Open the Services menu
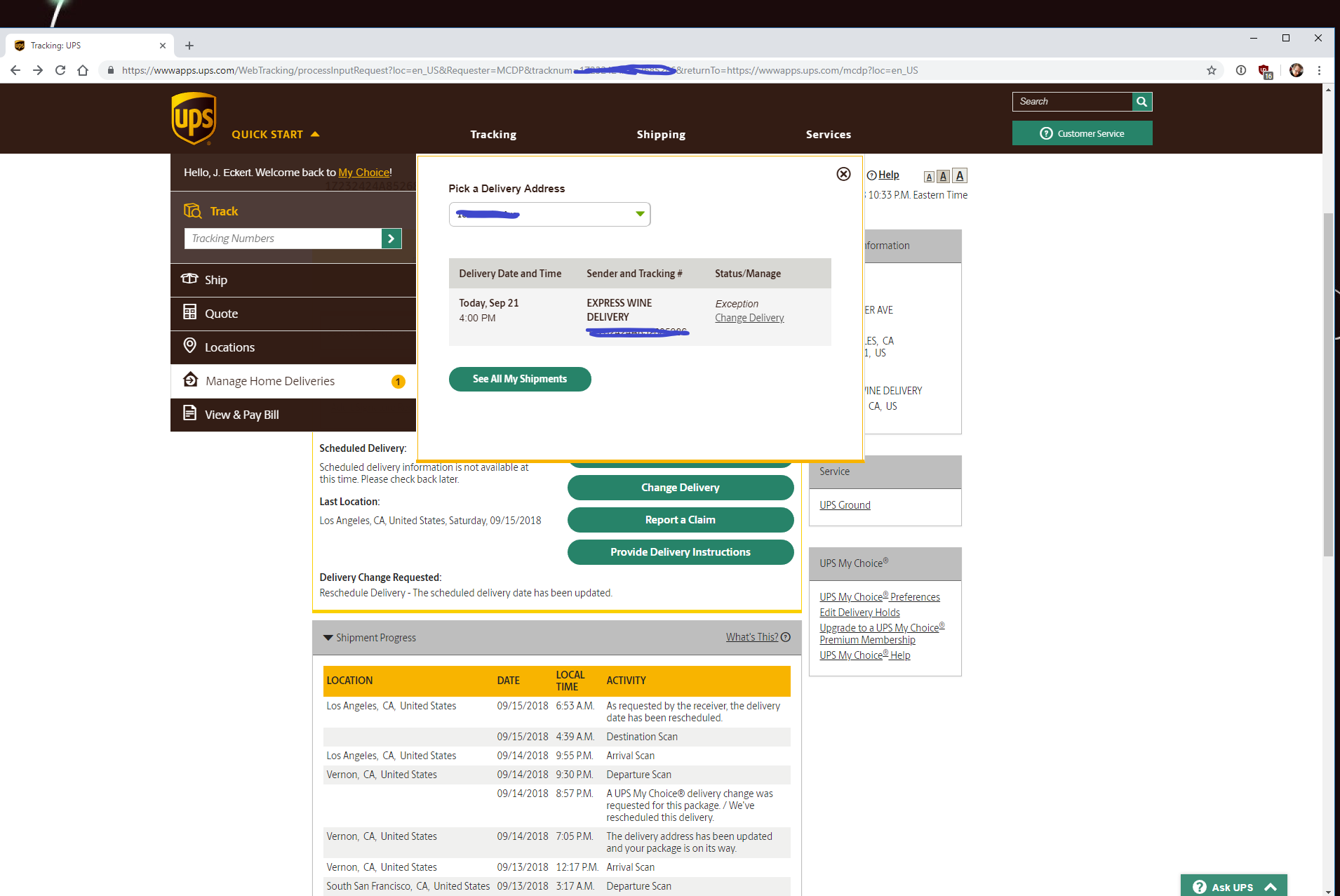Image resolution: width=1340 pixels, height=896 pixels. (x=828, y=134)
